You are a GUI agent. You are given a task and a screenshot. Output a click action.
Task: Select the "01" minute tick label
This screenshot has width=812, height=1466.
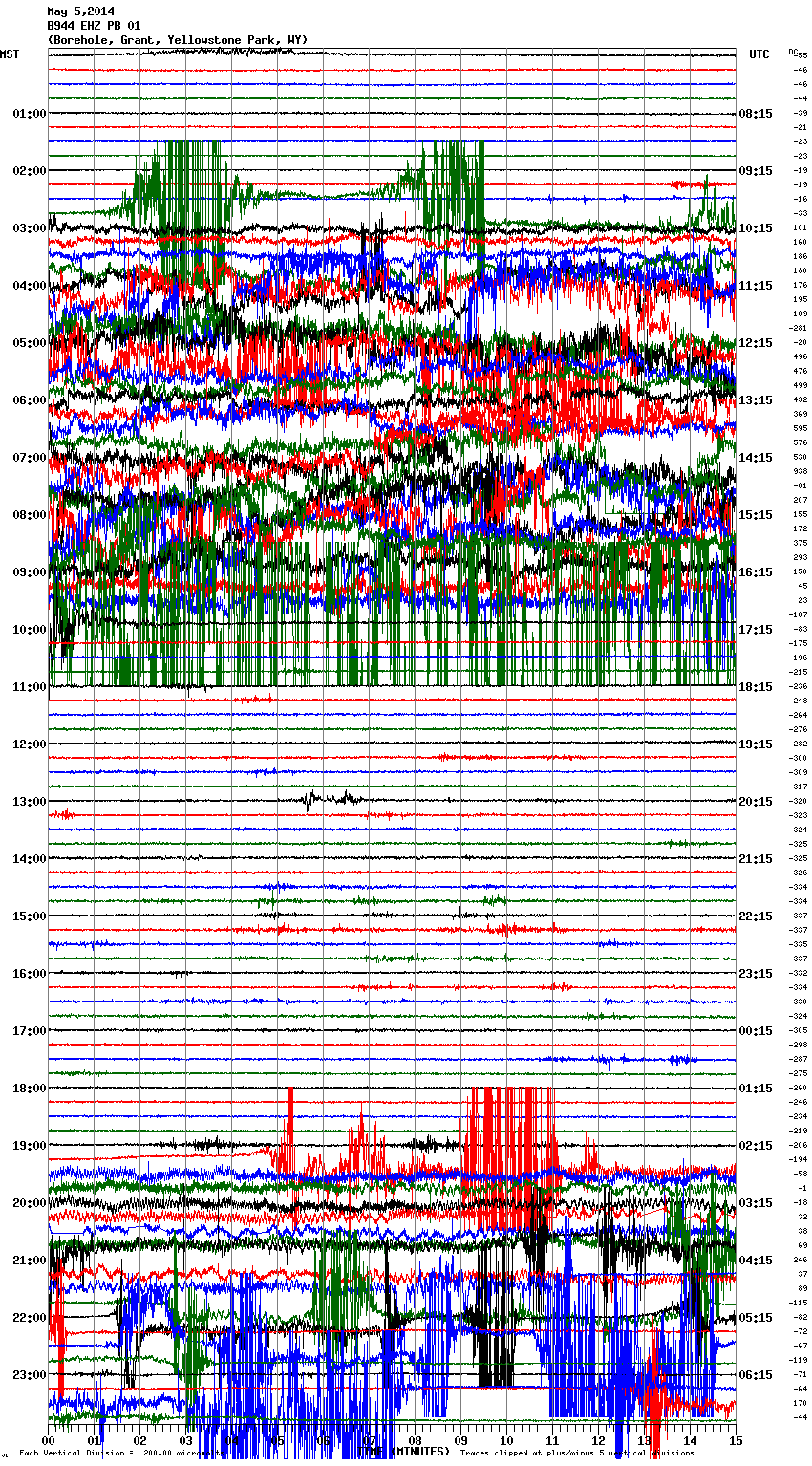tap(95, 1440)
